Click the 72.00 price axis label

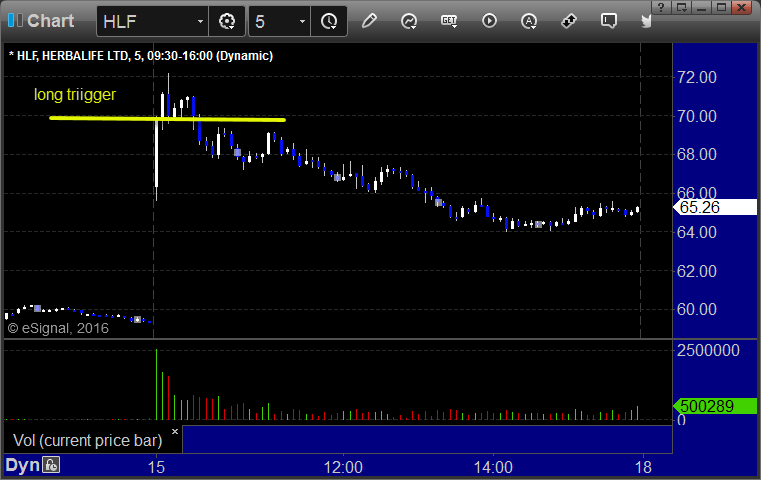pos(696,77)
